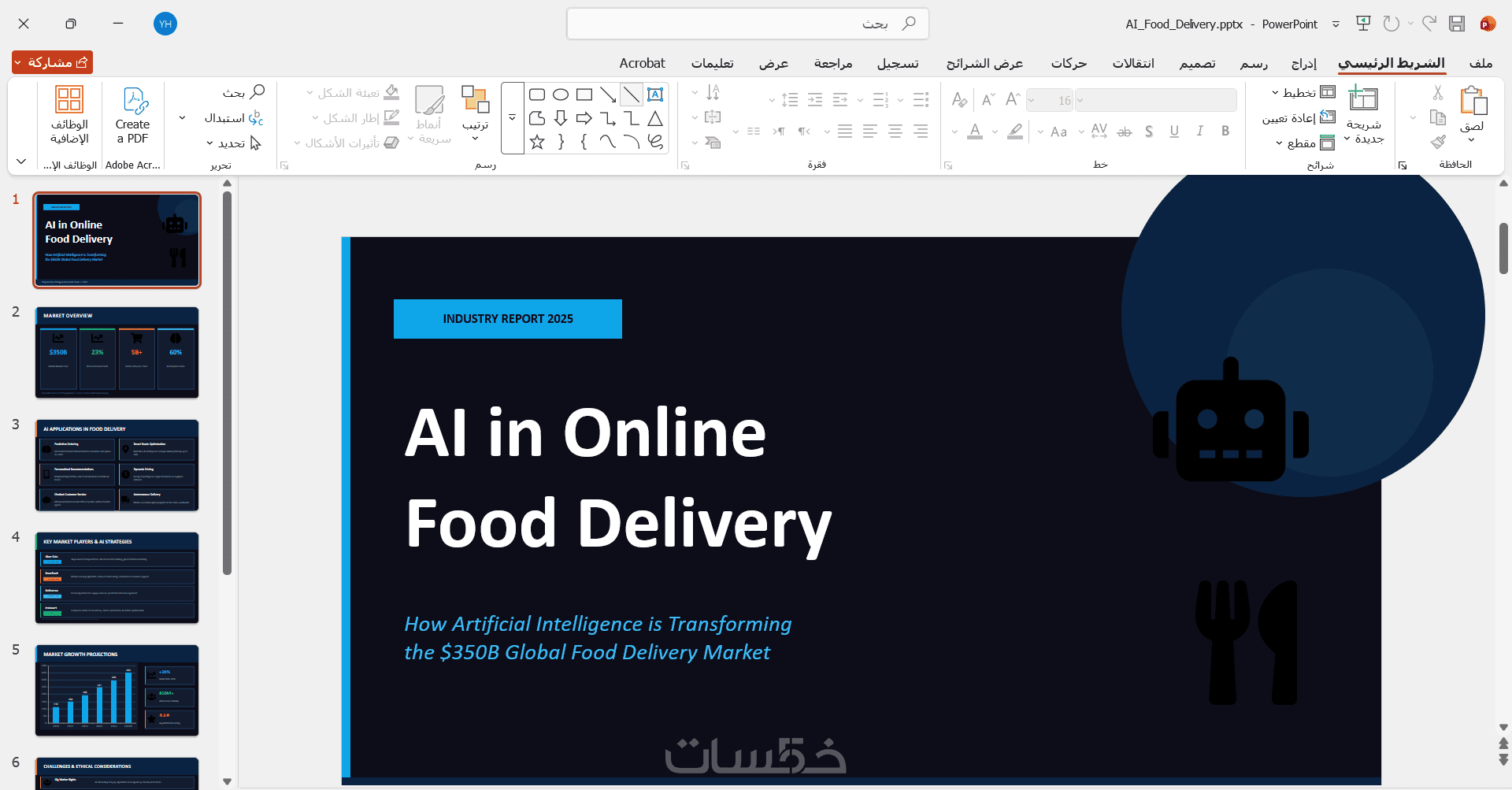Apply the text highlight color pen
Image resolution: width=1512 pixels, height=790 pixels.
pos(1015,131)
